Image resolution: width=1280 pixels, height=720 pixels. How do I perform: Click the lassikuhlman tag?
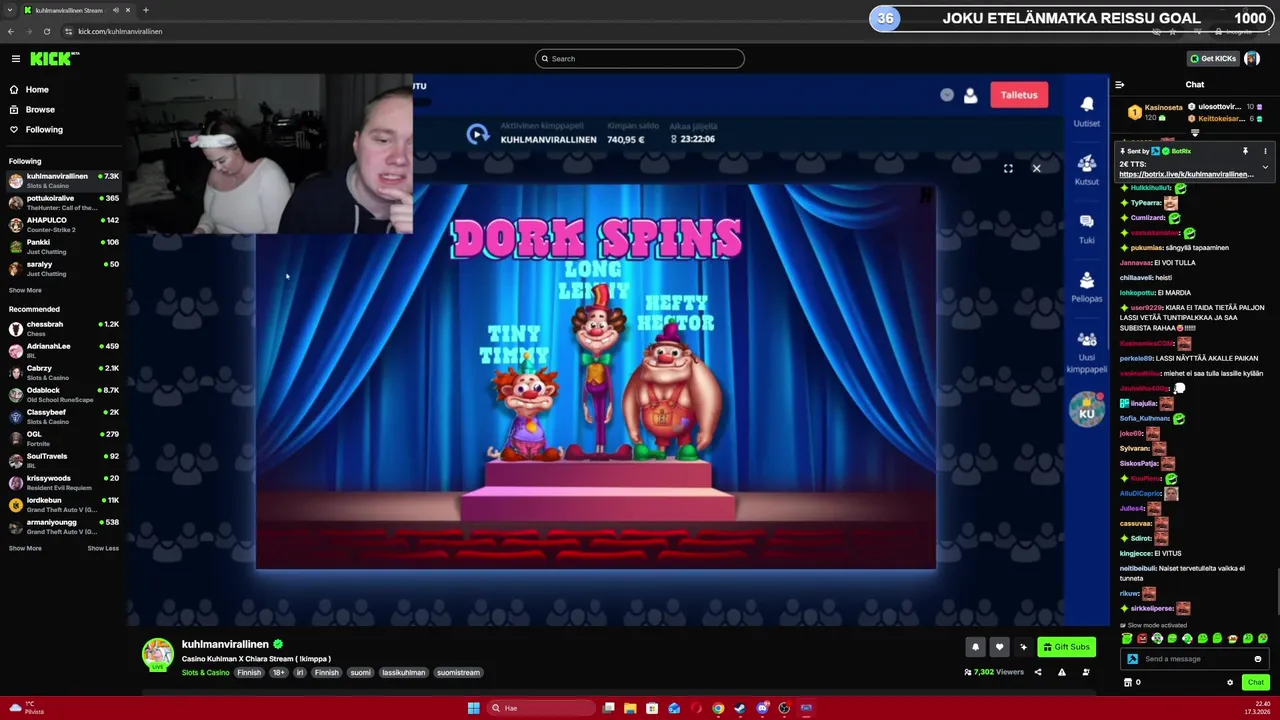click(403, 673)
